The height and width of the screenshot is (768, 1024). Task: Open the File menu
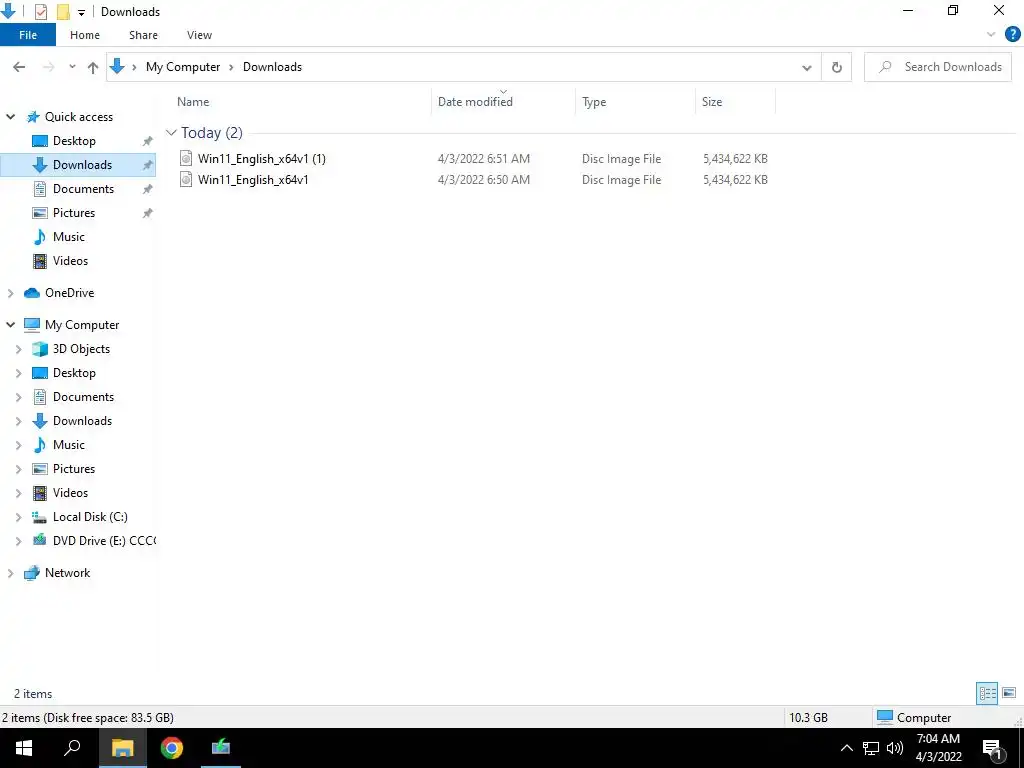coord(28,35)
